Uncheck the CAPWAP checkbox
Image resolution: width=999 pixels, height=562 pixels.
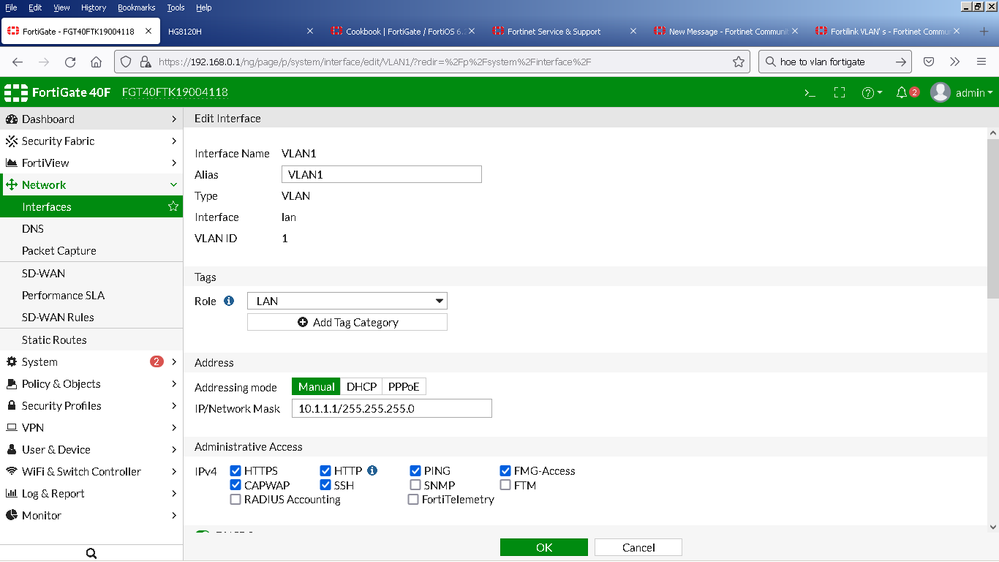tap(235, 485)
